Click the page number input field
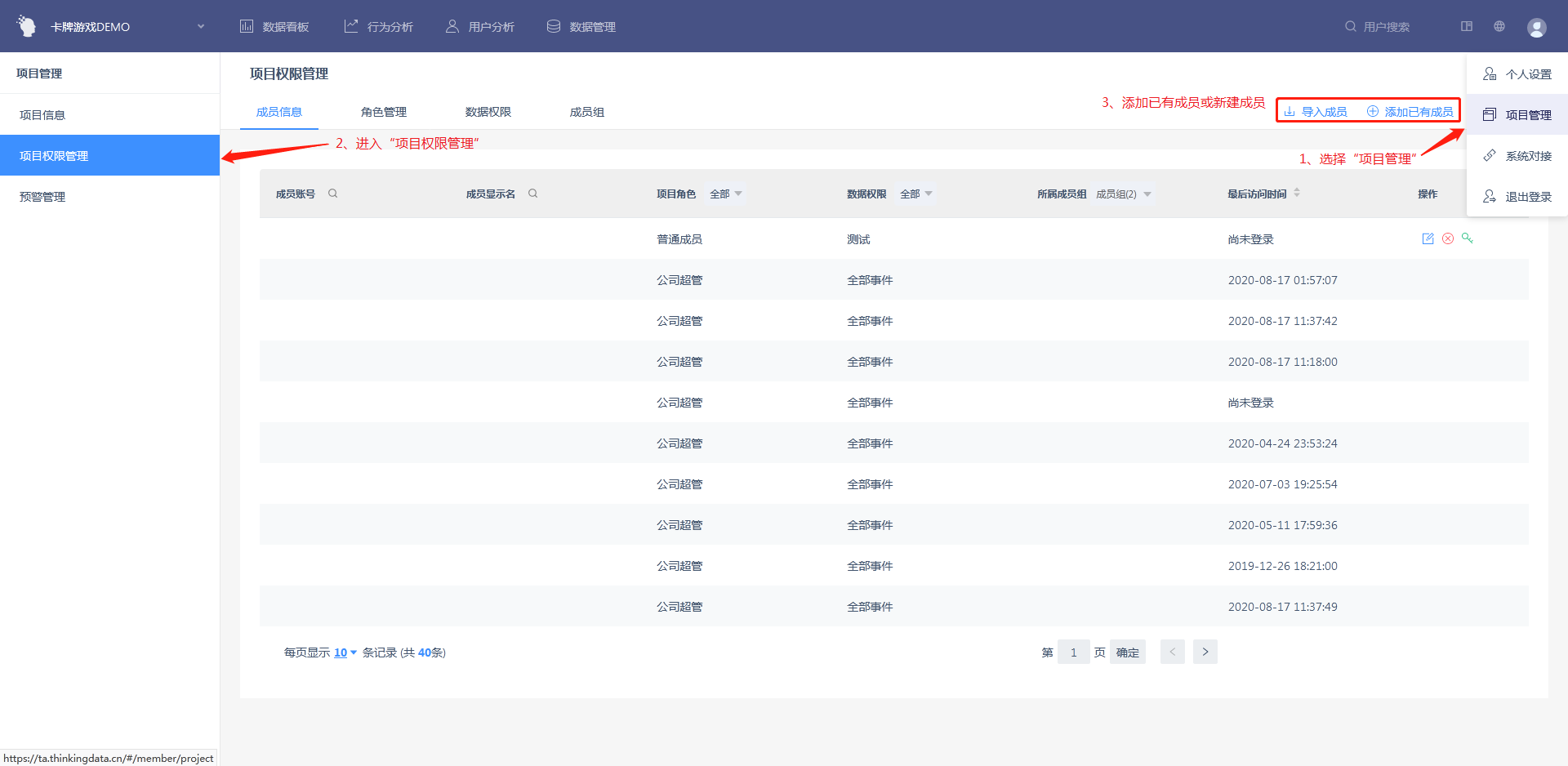This screenshot has width=1568, height=766. 1073,652
